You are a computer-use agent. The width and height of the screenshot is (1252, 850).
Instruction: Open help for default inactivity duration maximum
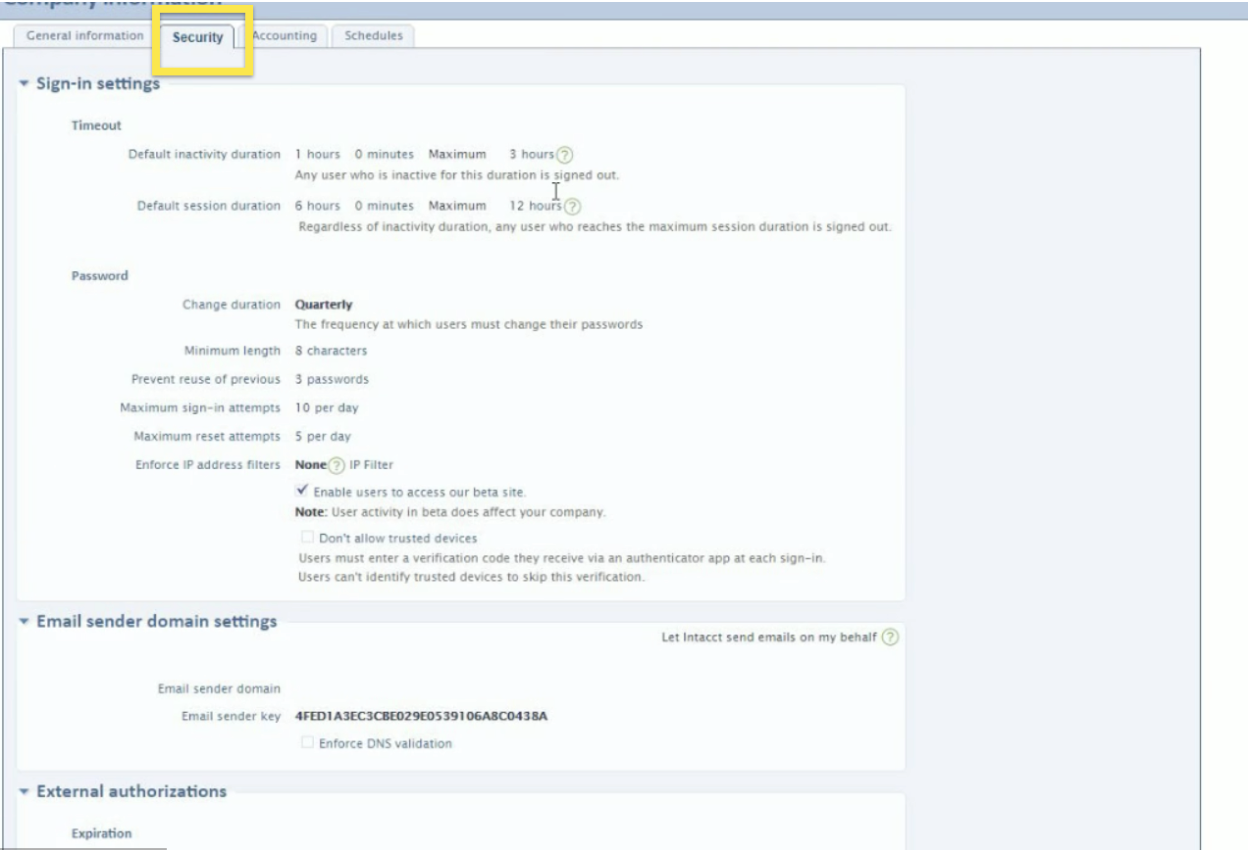(565, 155)
